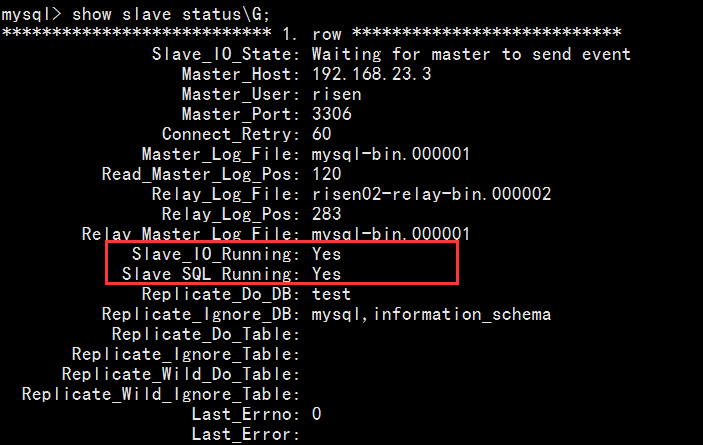Select the Relay_Master_Log_File label
This screenshot has width=703, height=445.
(x=191, y=233)
